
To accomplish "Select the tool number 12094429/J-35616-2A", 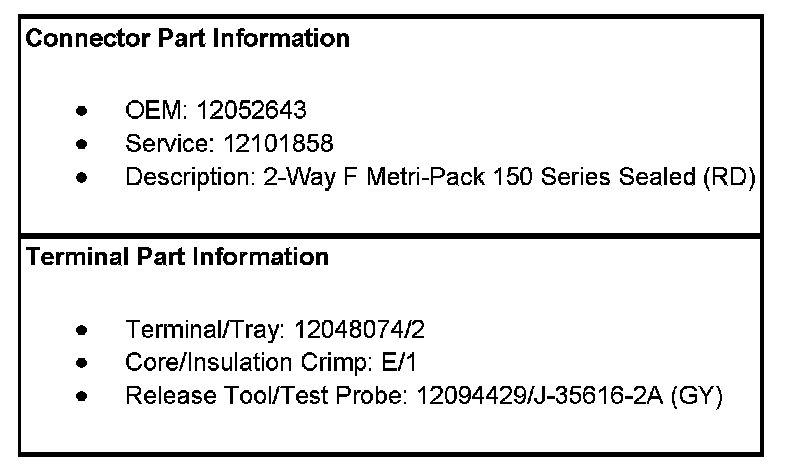I will click(x=534, y=395).
